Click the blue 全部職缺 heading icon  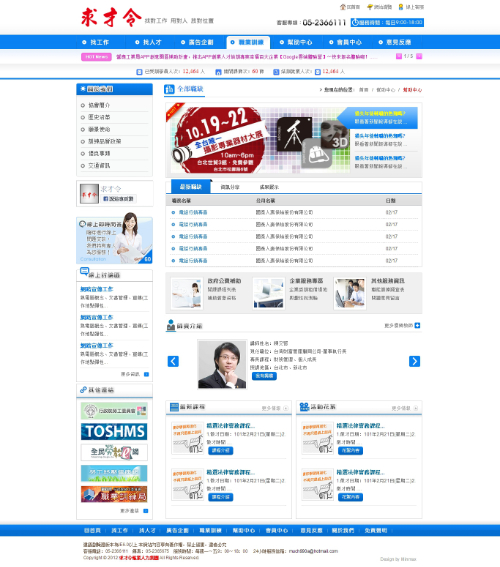pos(169,89)
